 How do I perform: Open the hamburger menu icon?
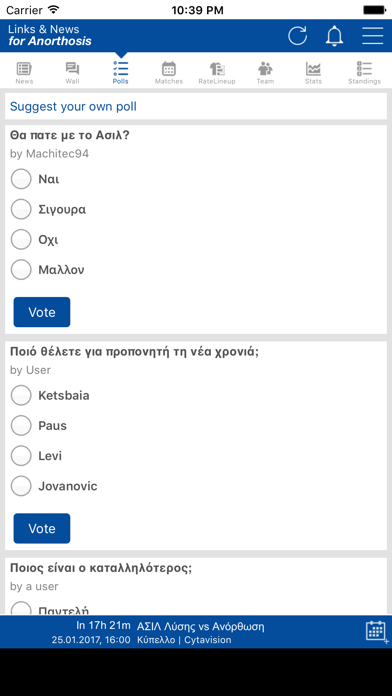pos(372,36)
